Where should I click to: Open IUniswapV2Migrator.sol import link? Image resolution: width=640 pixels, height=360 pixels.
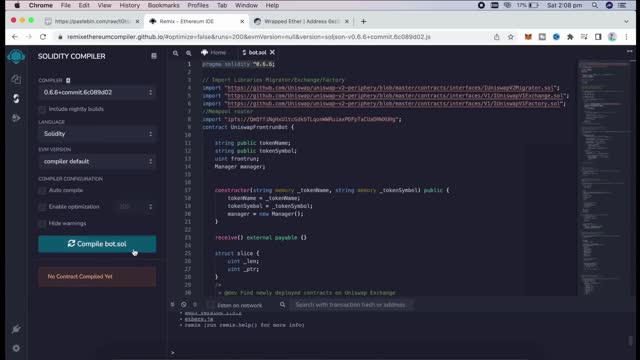click(x=390, y=88)
